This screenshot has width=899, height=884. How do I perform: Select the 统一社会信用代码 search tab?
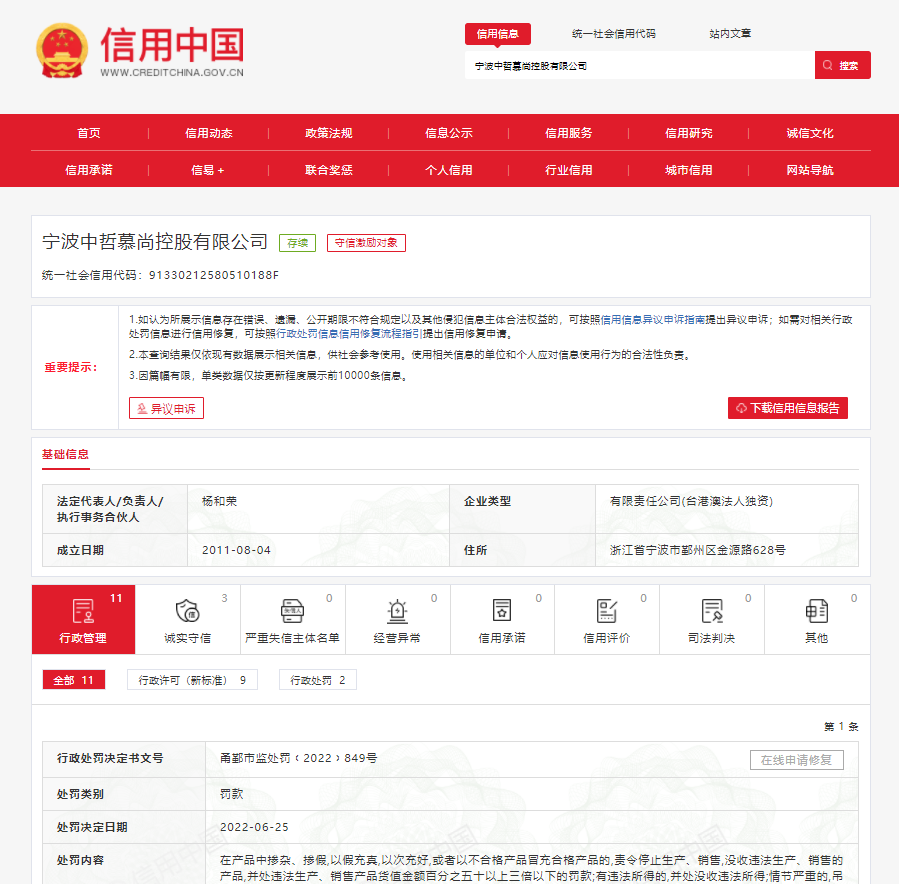(x=613, y=34)
